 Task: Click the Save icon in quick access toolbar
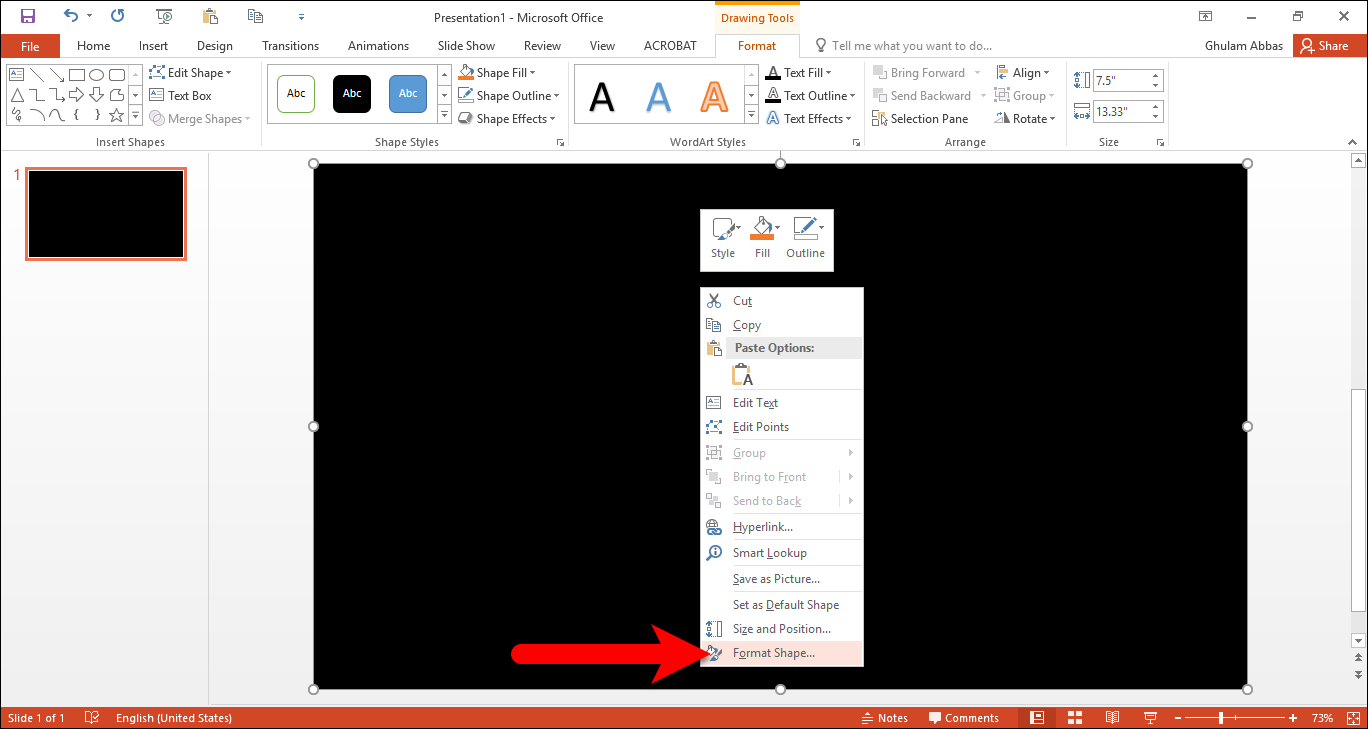pyautogui.click(x=28, y=16)
